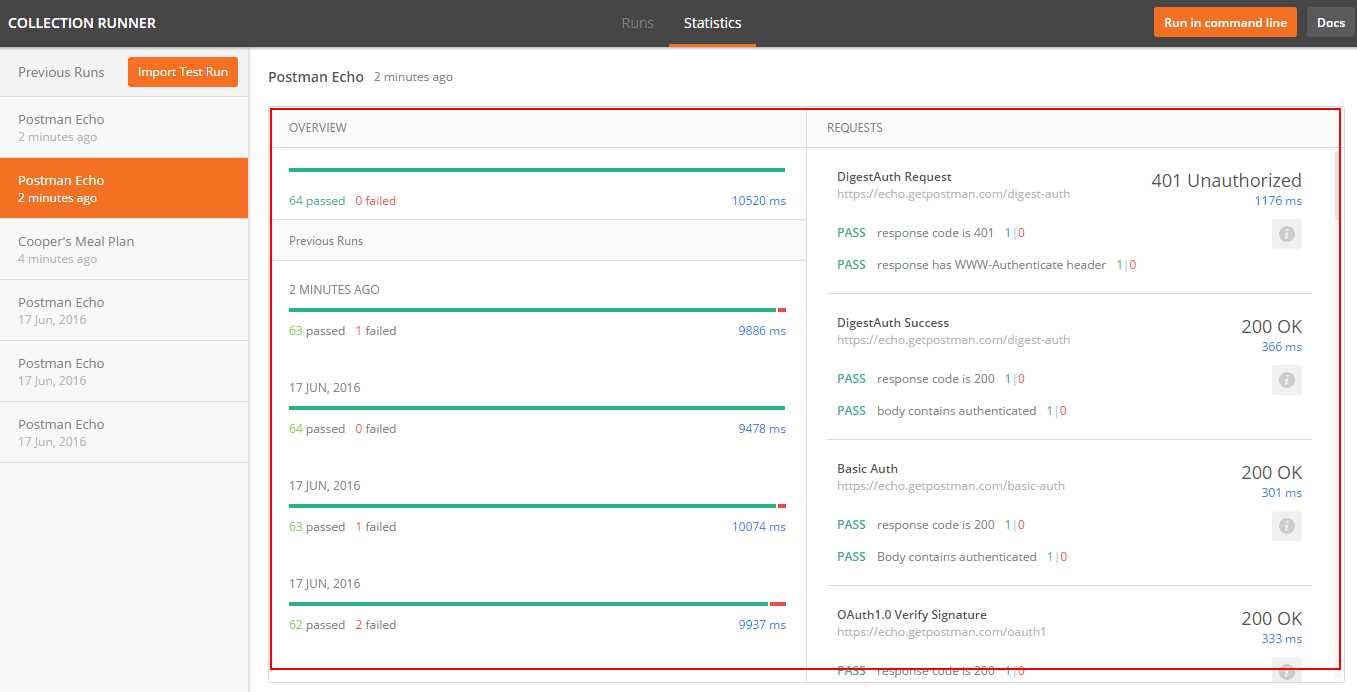Click the 9478 ms duration
Viewport: 1357px width, 692px height.
(762, 429)
